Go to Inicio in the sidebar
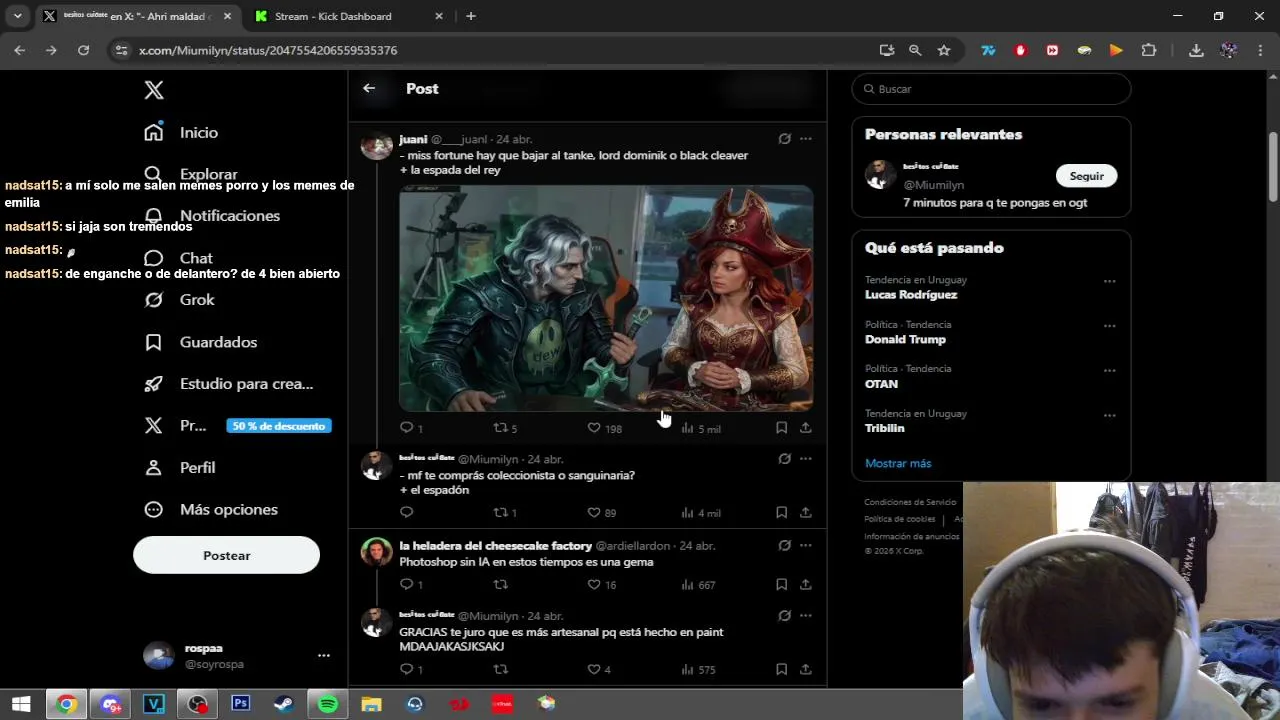1280x720 pixels. (x=181, y=132)
